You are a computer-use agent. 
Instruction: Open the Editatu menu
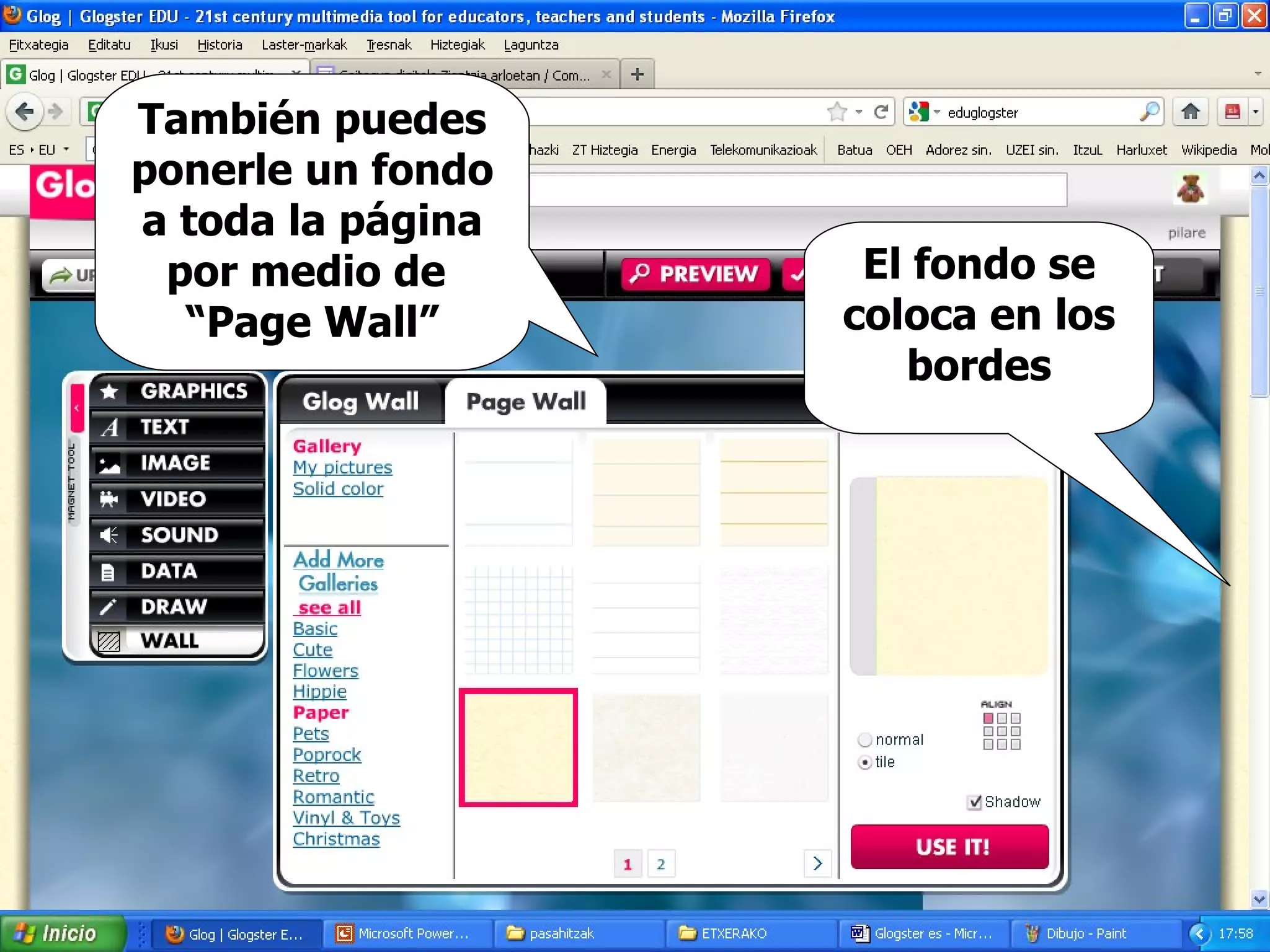pyautogui.click(x=109, y=45)
